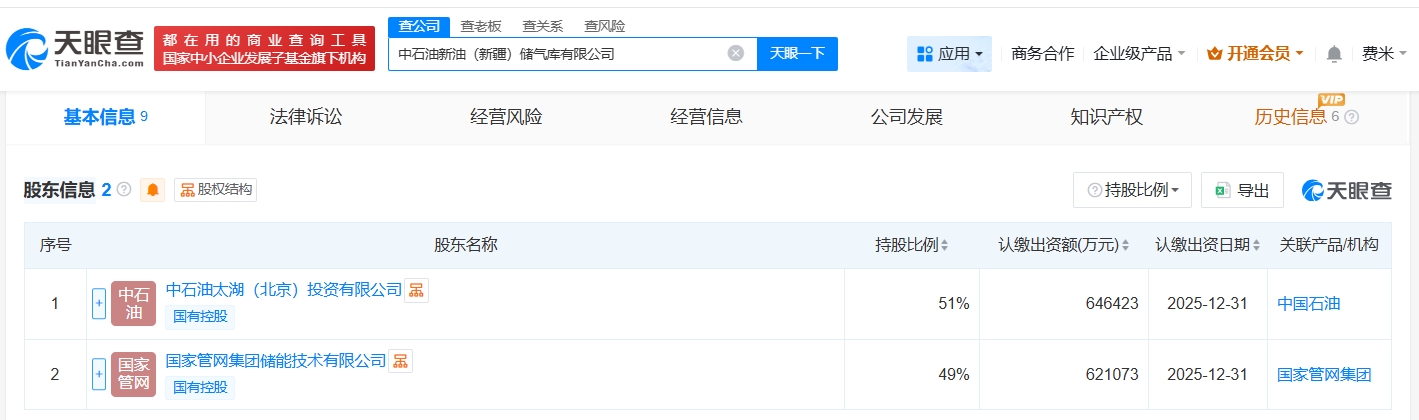Click help icon beside 历史信息 tab

pyautogui.click(x=1352, y=117)
